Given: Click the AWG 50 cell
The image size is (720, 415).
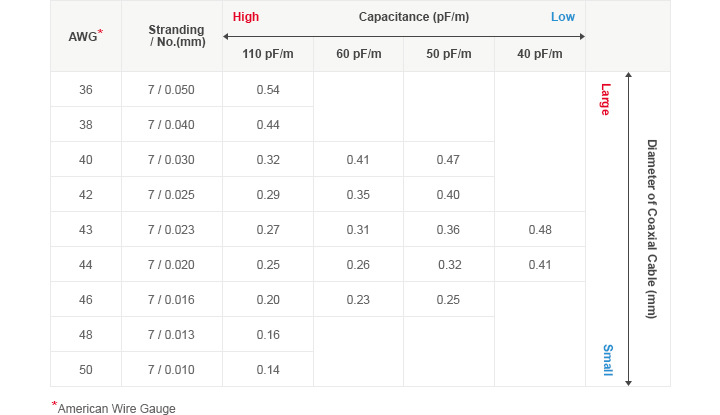Looking at the screenshot, I should point(86,370).
